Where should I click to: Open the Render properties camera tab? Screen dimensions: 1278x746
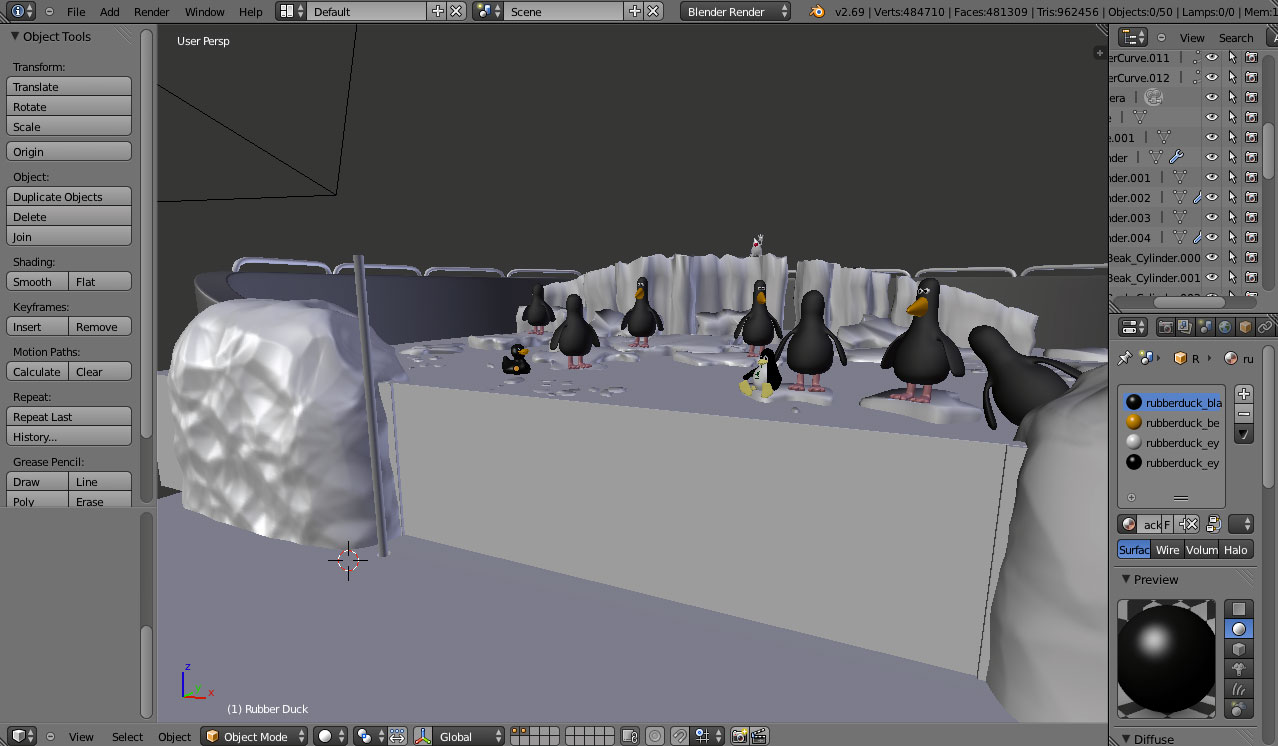click(x=1165, y=327)
